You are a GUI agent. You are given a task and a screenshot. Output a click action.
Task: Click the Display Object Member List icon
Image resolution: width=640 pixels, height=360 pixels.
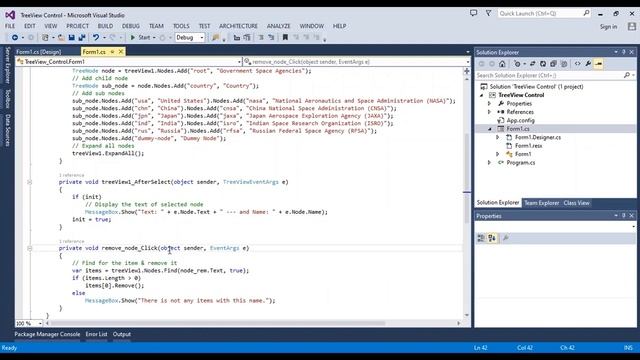pos(237,38)
